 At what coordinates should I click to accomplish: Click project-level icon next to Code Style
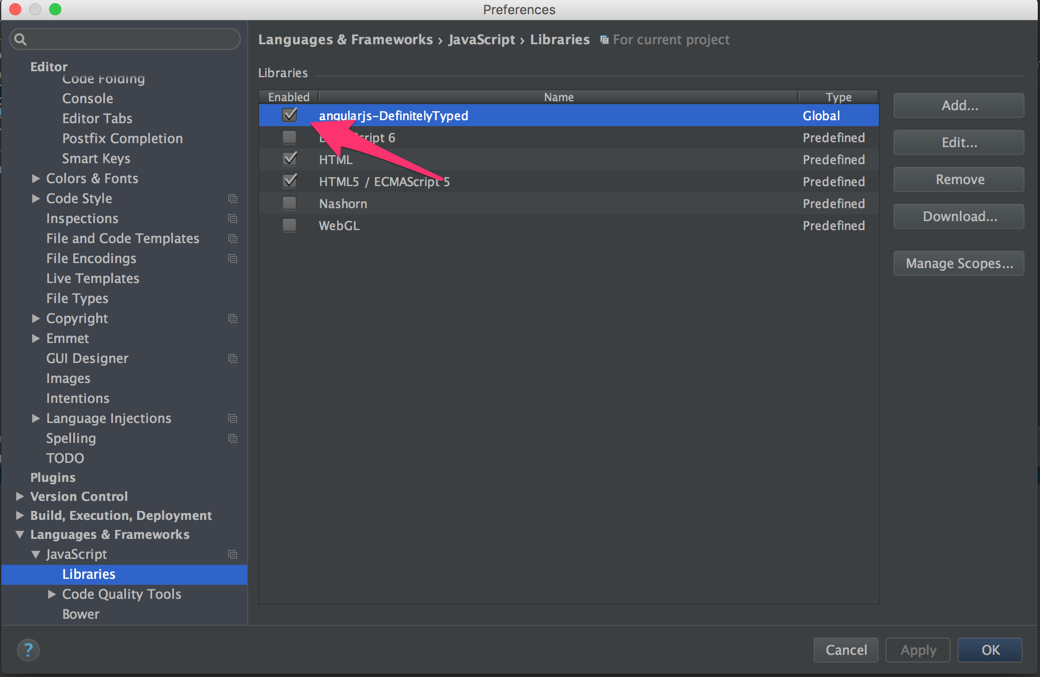click(232, 198)
